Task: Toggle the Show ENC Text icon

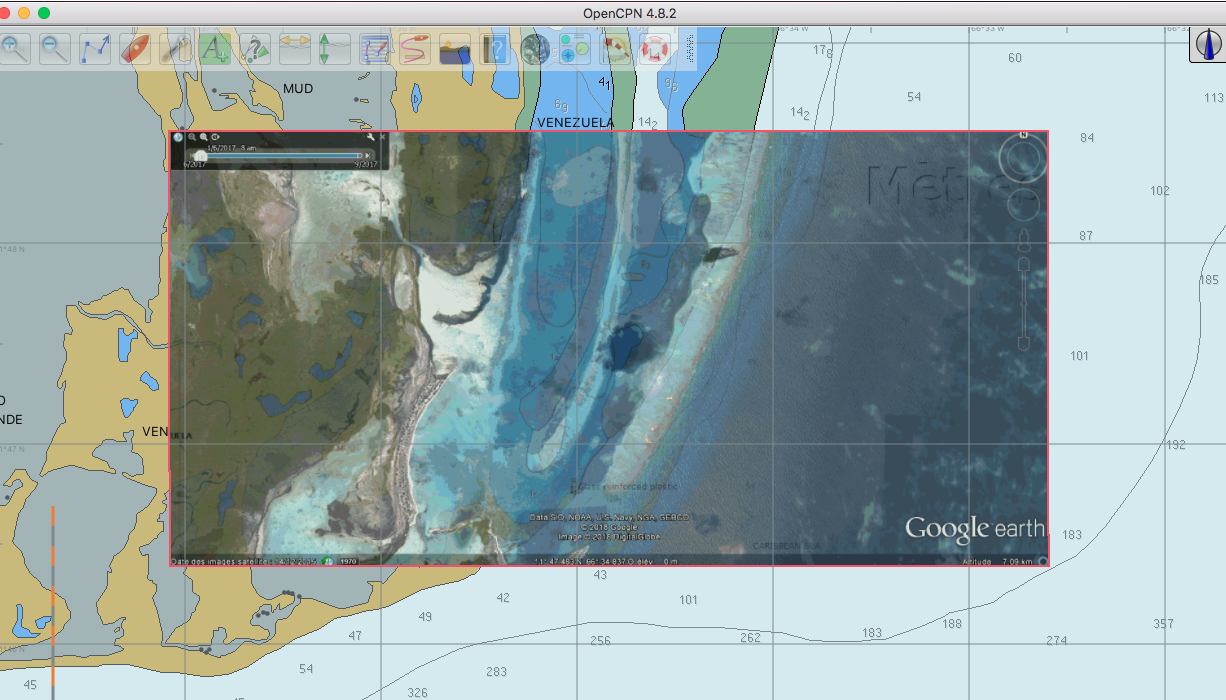Action: [x=215, y=49]
